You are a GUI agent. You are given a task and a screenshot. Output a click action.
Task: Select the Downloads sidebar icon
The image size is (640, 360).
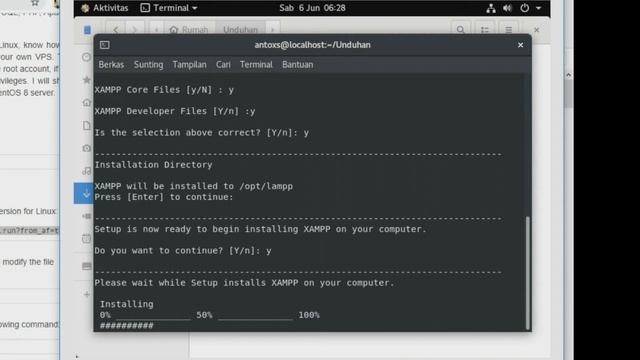tap(84, 193)
